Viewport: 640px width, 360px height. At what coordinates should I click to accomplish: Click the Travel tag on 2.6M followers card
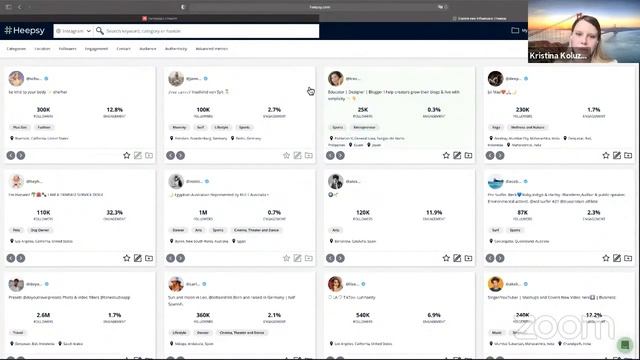tap(18, 333)
